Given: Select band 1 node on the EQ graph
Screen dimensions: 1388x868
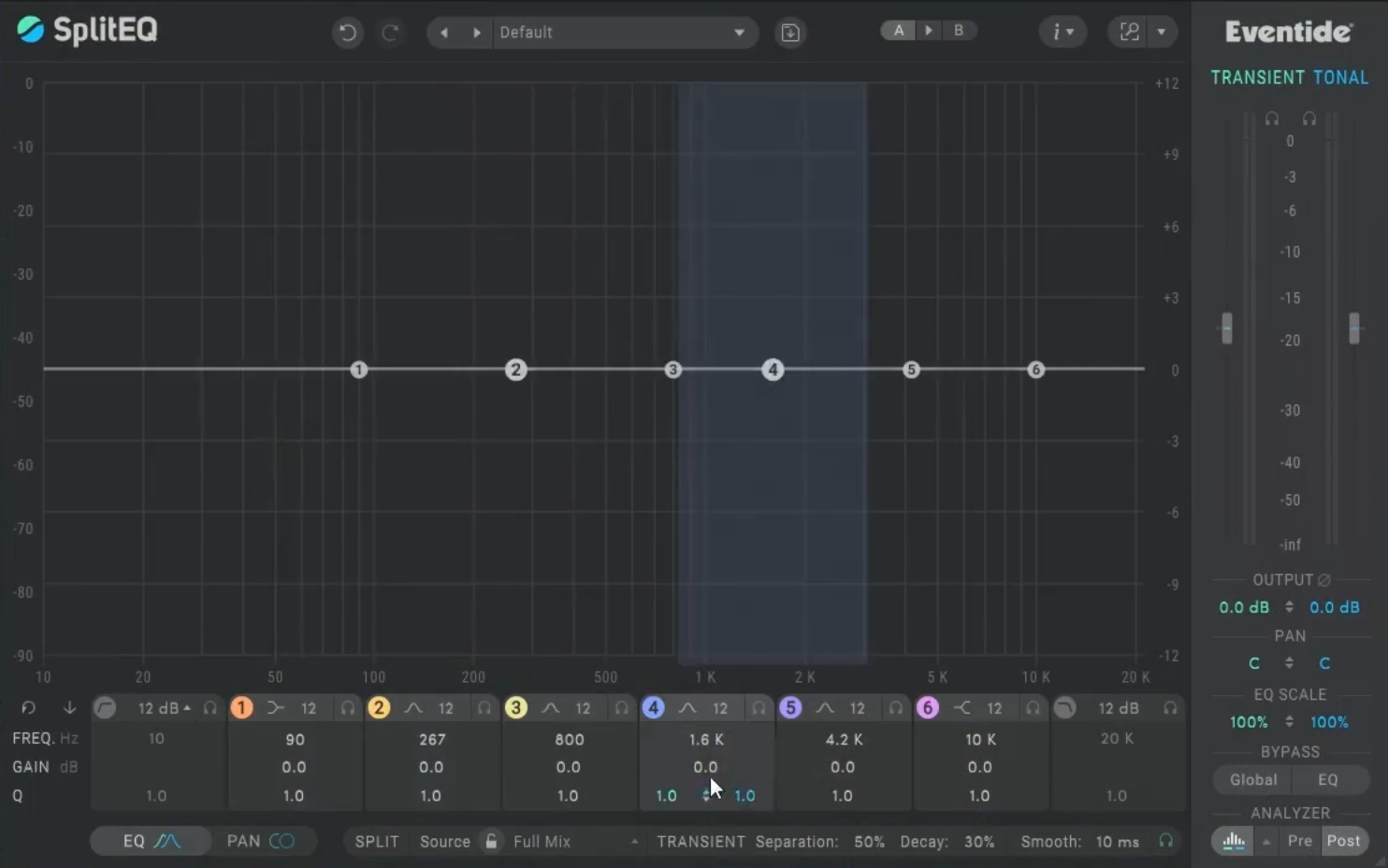Looking at the screenshot, I should point(359,369).
